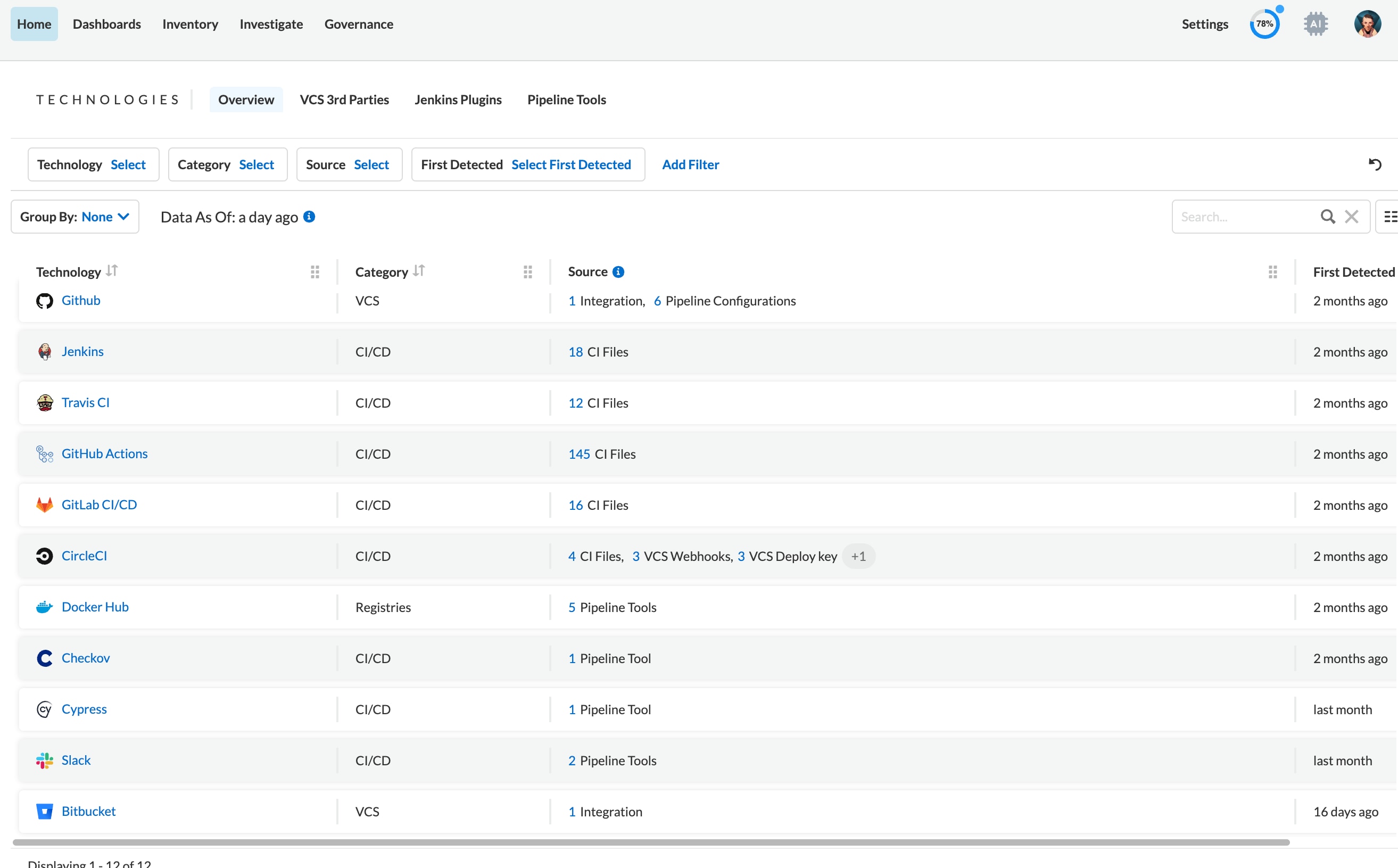Click inside the Search input field
Viewport: 1398px width, 868px height.
click(x=1234, y=217)
